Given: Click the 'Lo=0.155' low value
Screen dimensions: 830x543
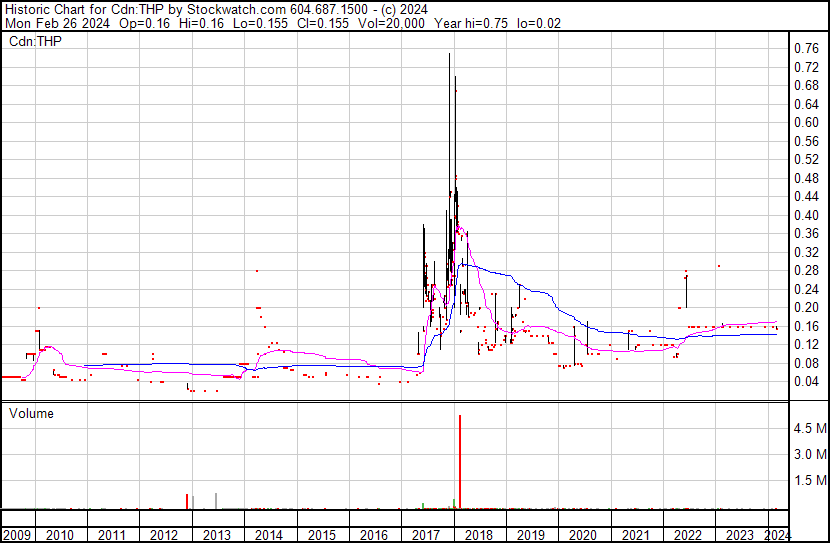Looking at the screenshot, I should pos(260,23).
